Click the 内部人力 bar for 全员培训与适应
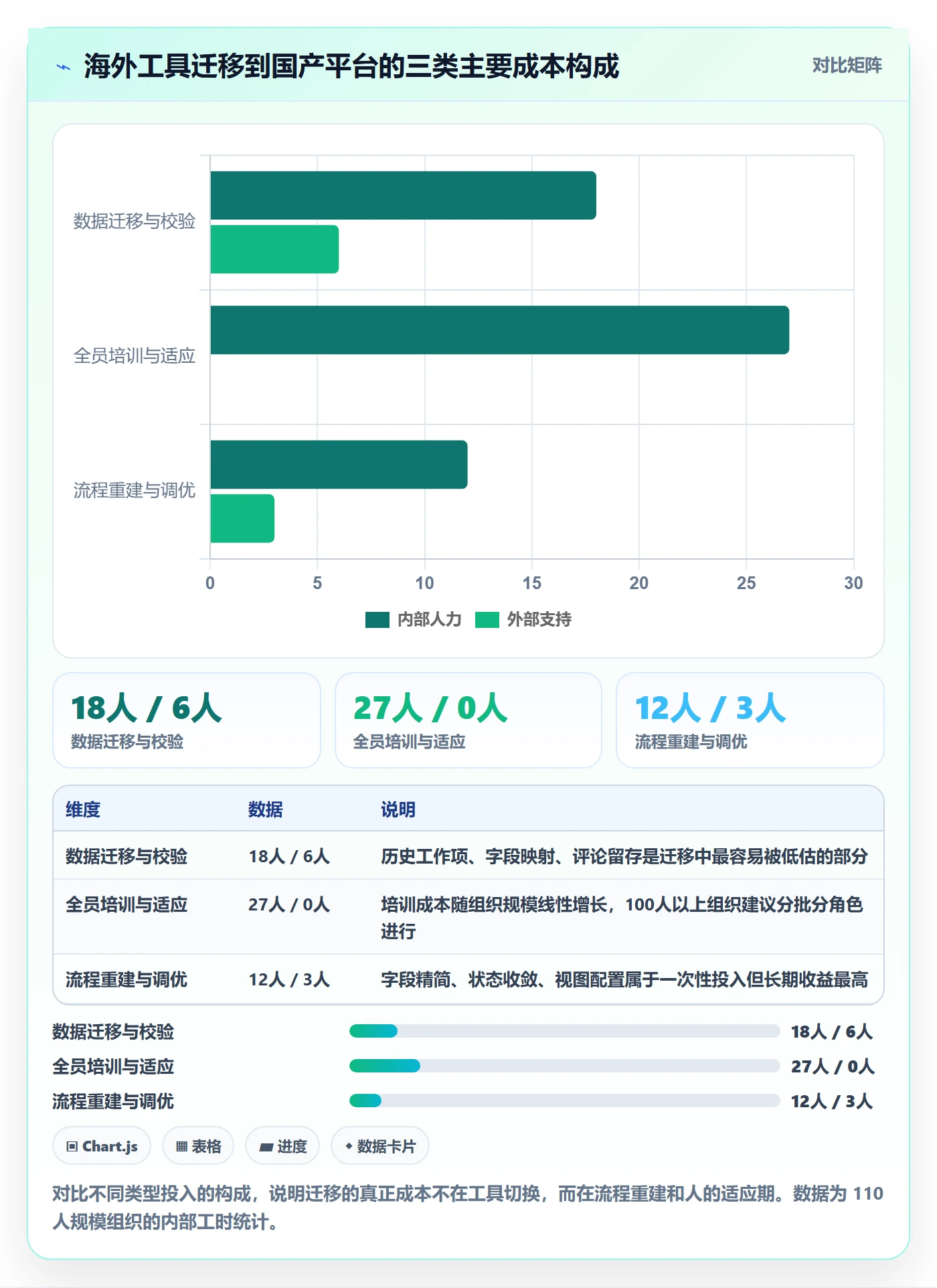 pos(499,330)
